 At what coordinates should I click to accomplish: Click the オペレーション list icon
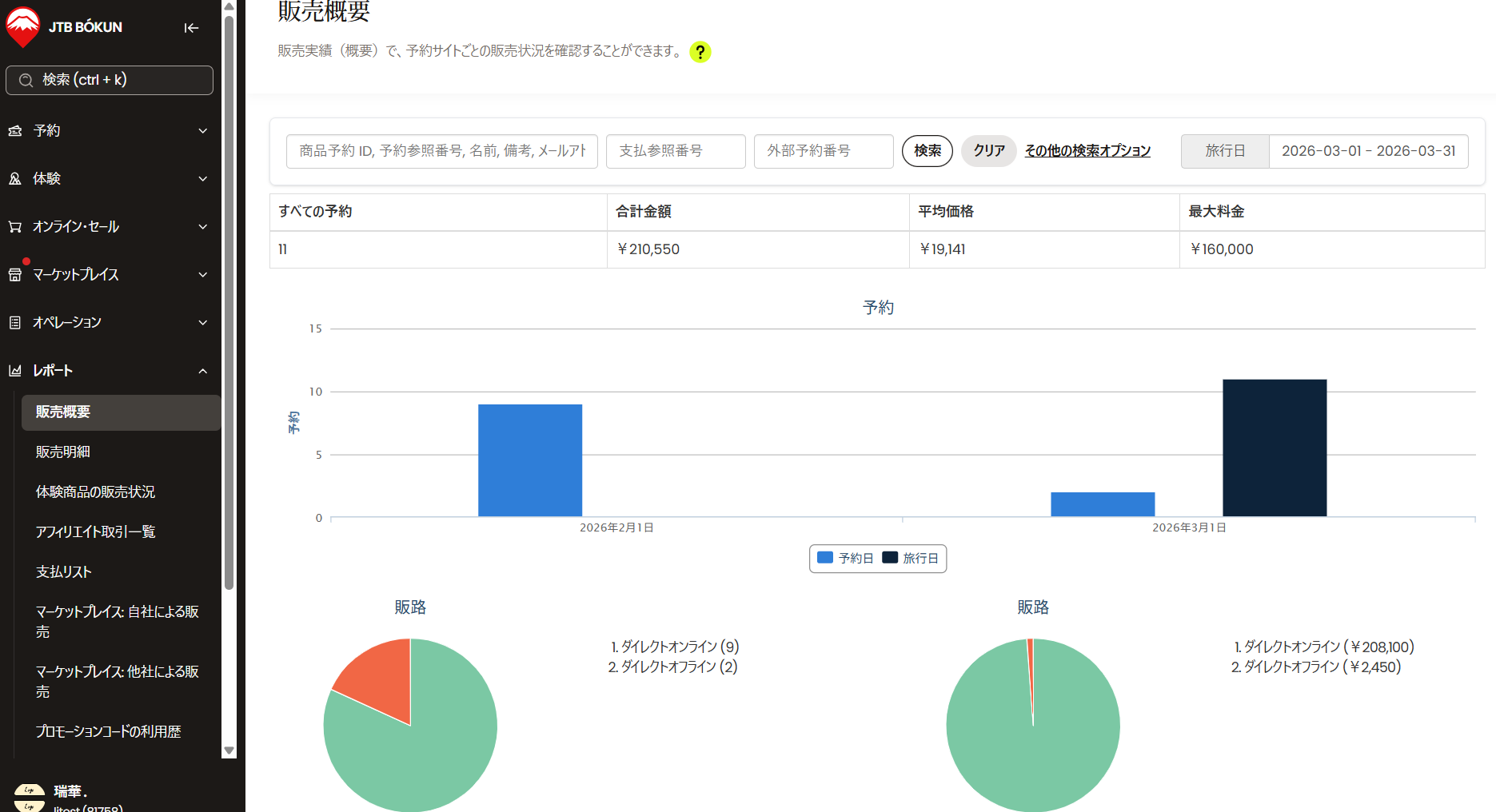click(15, 323)
